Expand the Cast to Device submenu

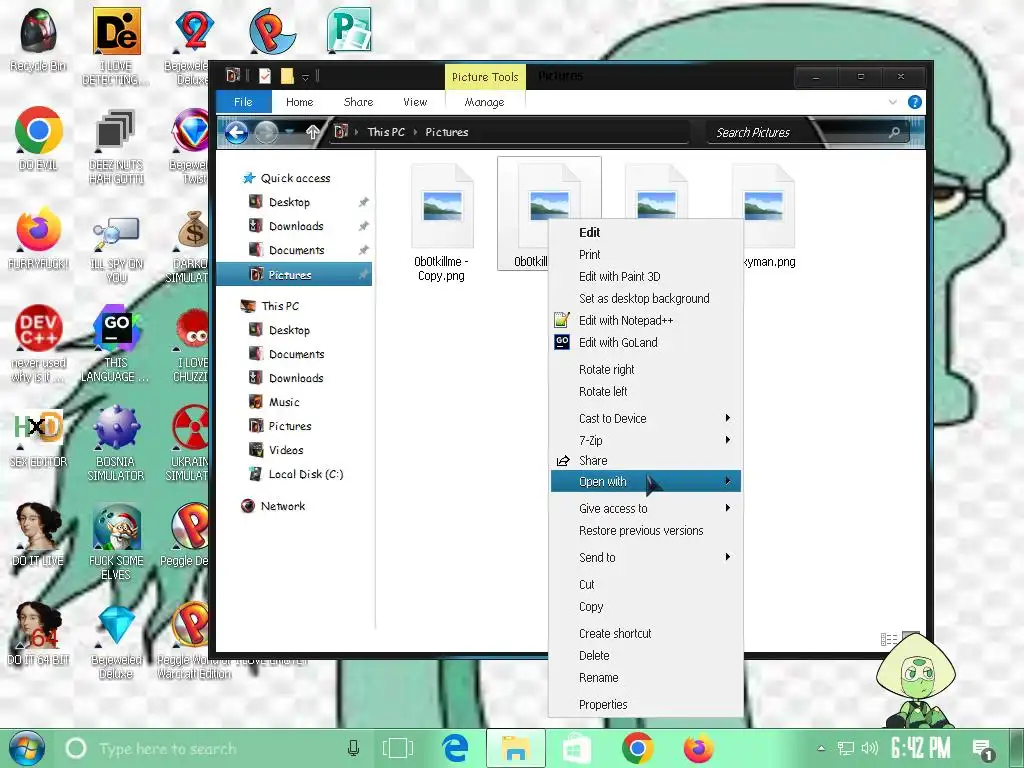[646, 419]
